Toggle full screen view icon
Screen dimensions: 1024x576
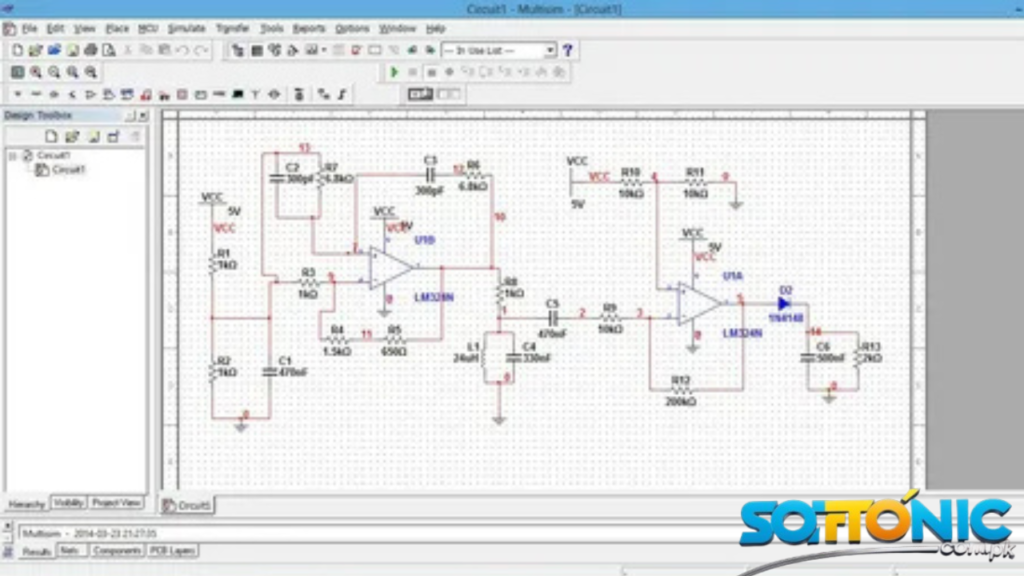click(18, 72)
